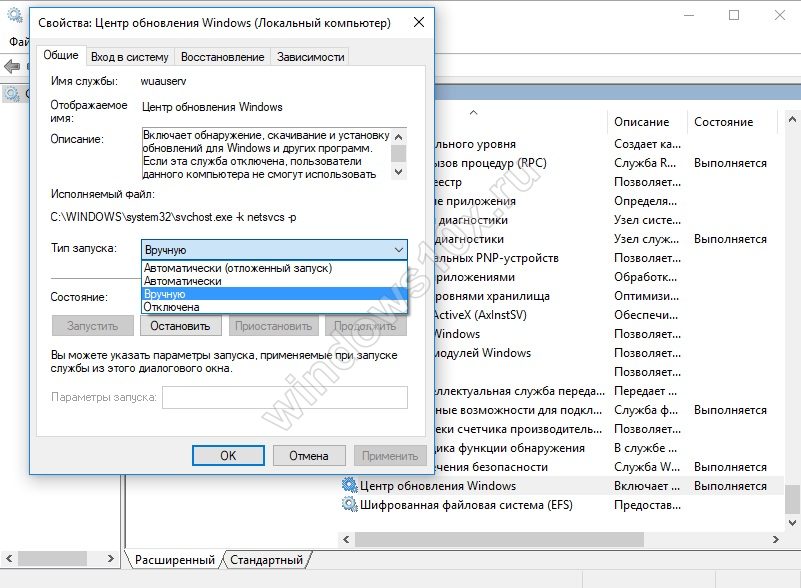
Task: Click the Запустить button
Action: (x=92, y=326)
